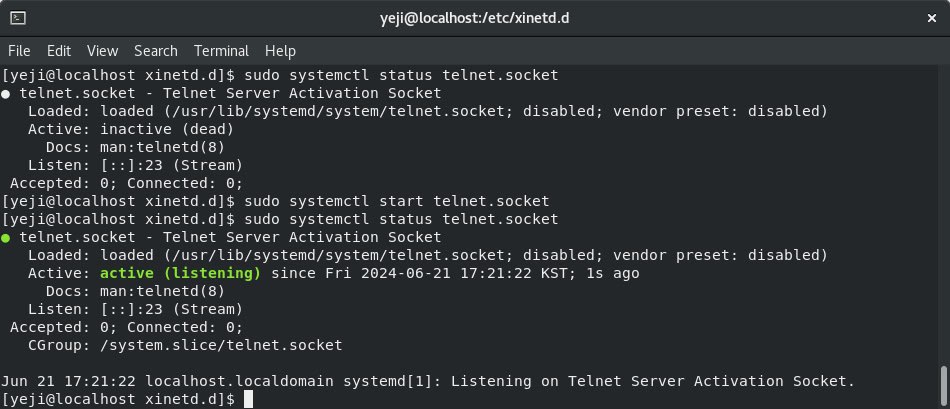
Task: Open the Terminal menu
Action: coord(221,51)
